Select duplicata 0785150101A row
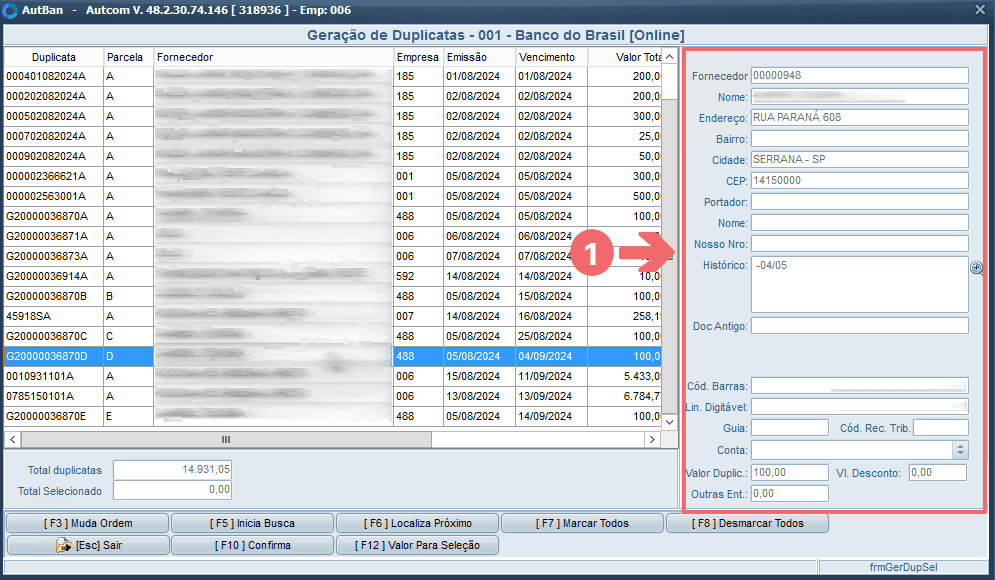 [333, 396]
